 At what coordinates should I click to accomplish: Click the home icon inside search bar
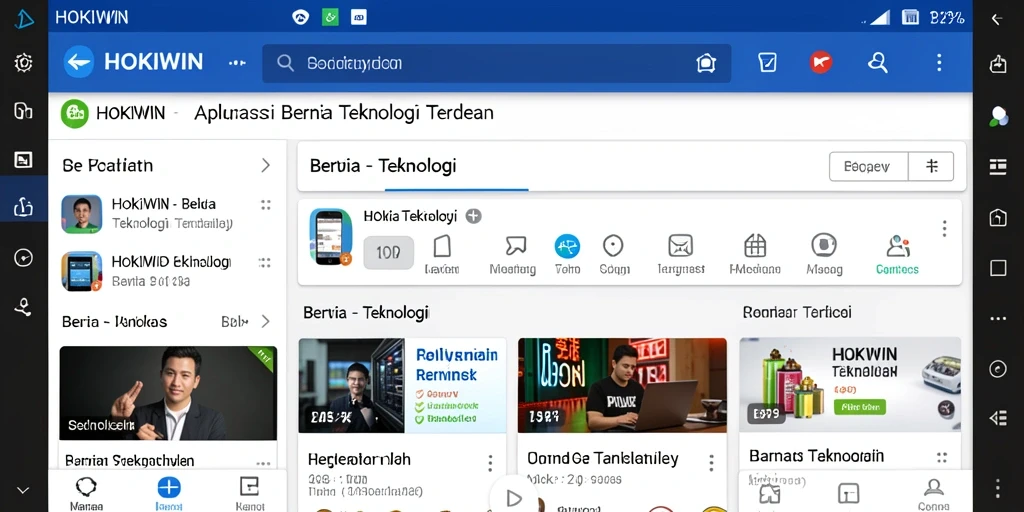pos(706,63)
